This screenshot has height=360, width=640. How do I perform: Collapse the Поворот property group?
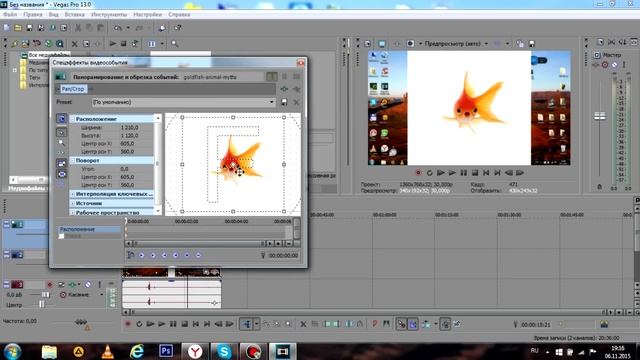[x=73, y=160]
